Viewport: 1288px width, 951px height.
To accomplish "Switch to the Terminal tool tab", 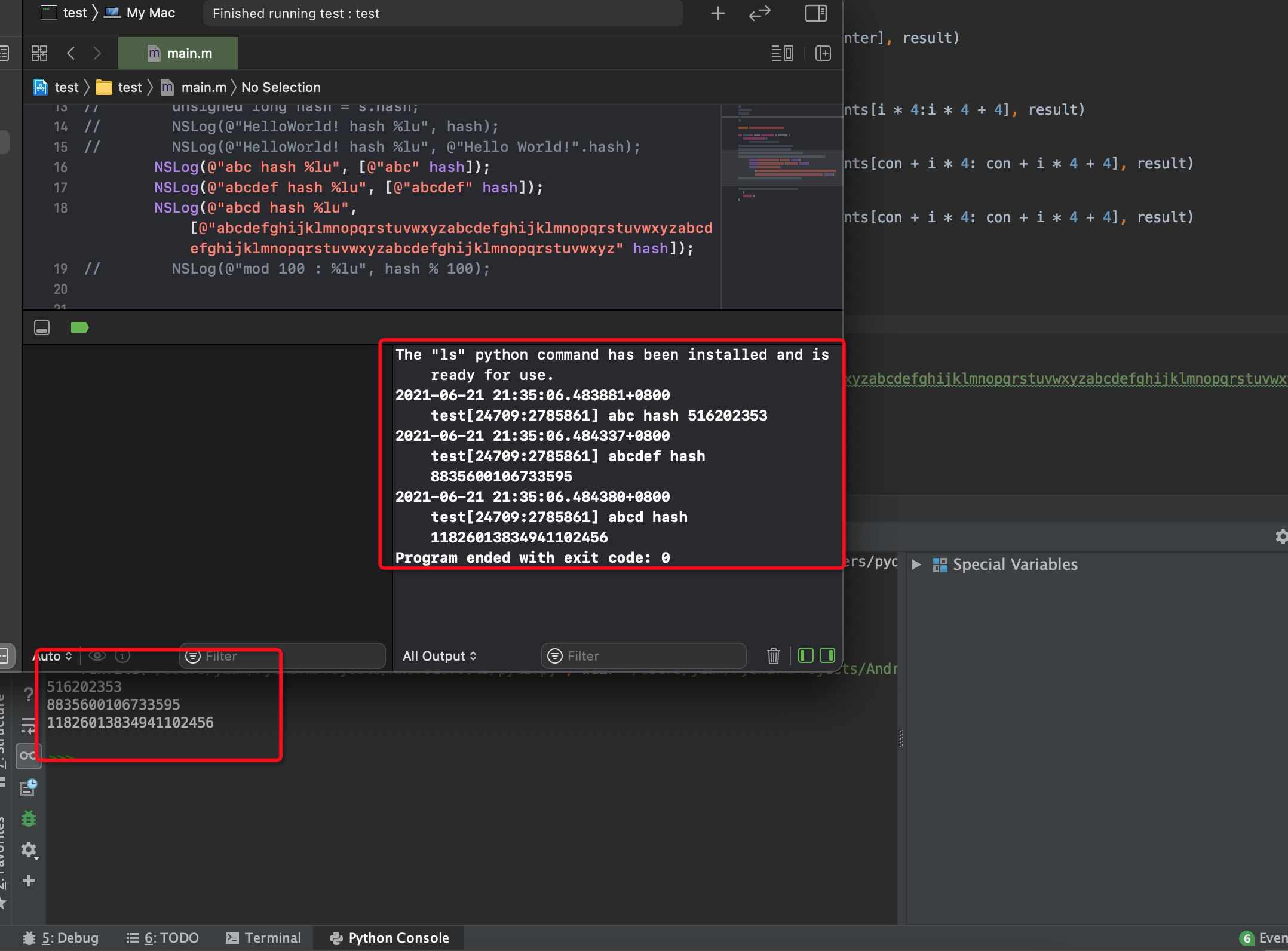I will pyautogui.click(x=263, y=938).
